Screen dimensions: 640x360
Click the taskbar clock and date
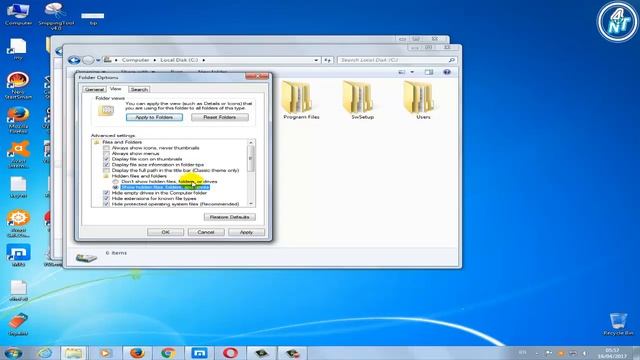pos(612,353)
